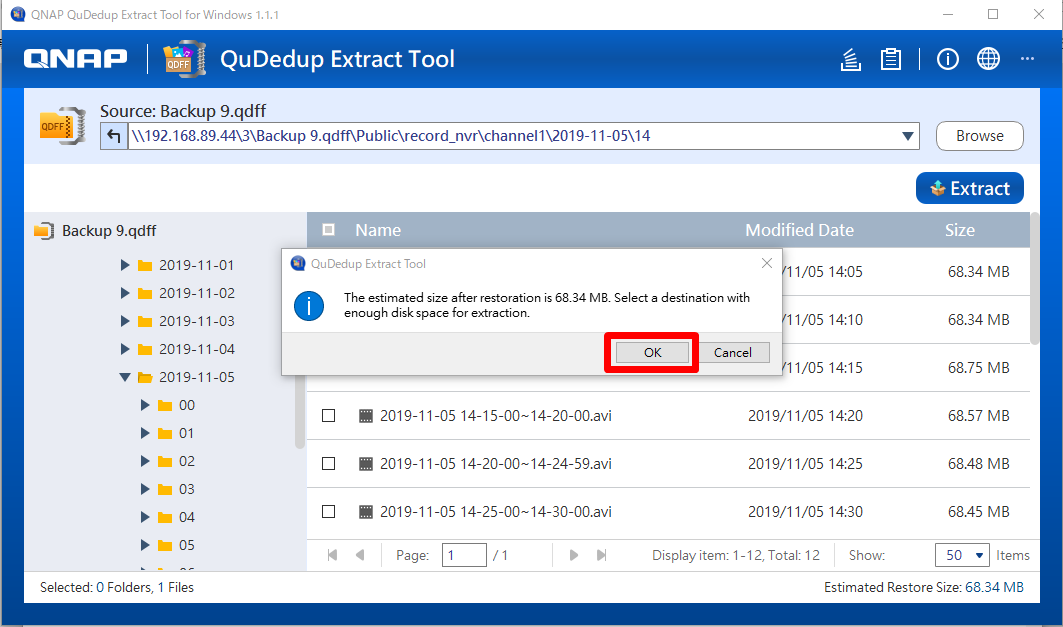Click the Extract button
This screenshot has width=1063, height=627.
969,188
